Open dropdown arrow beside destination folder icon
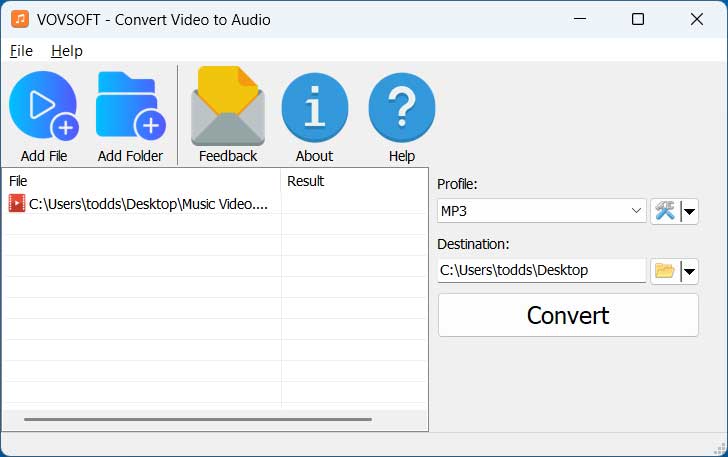Image resolution: width=728 pixels, height=457 pixels. (689, 271)
